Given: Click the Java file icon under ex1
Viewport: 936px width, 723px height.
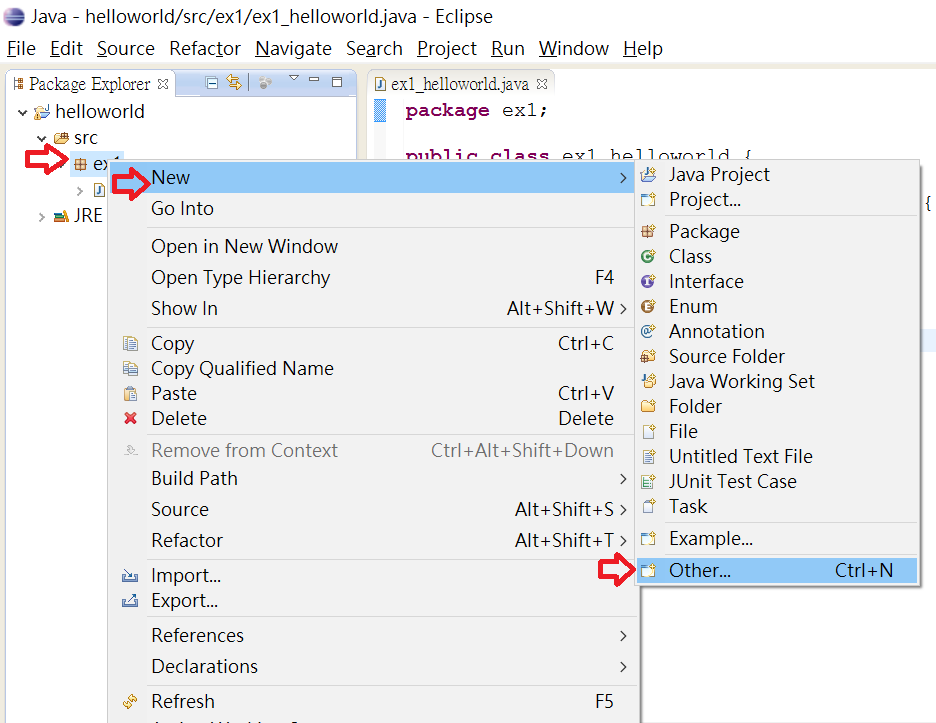Looking at the screenshot, I should pos(99,190).
